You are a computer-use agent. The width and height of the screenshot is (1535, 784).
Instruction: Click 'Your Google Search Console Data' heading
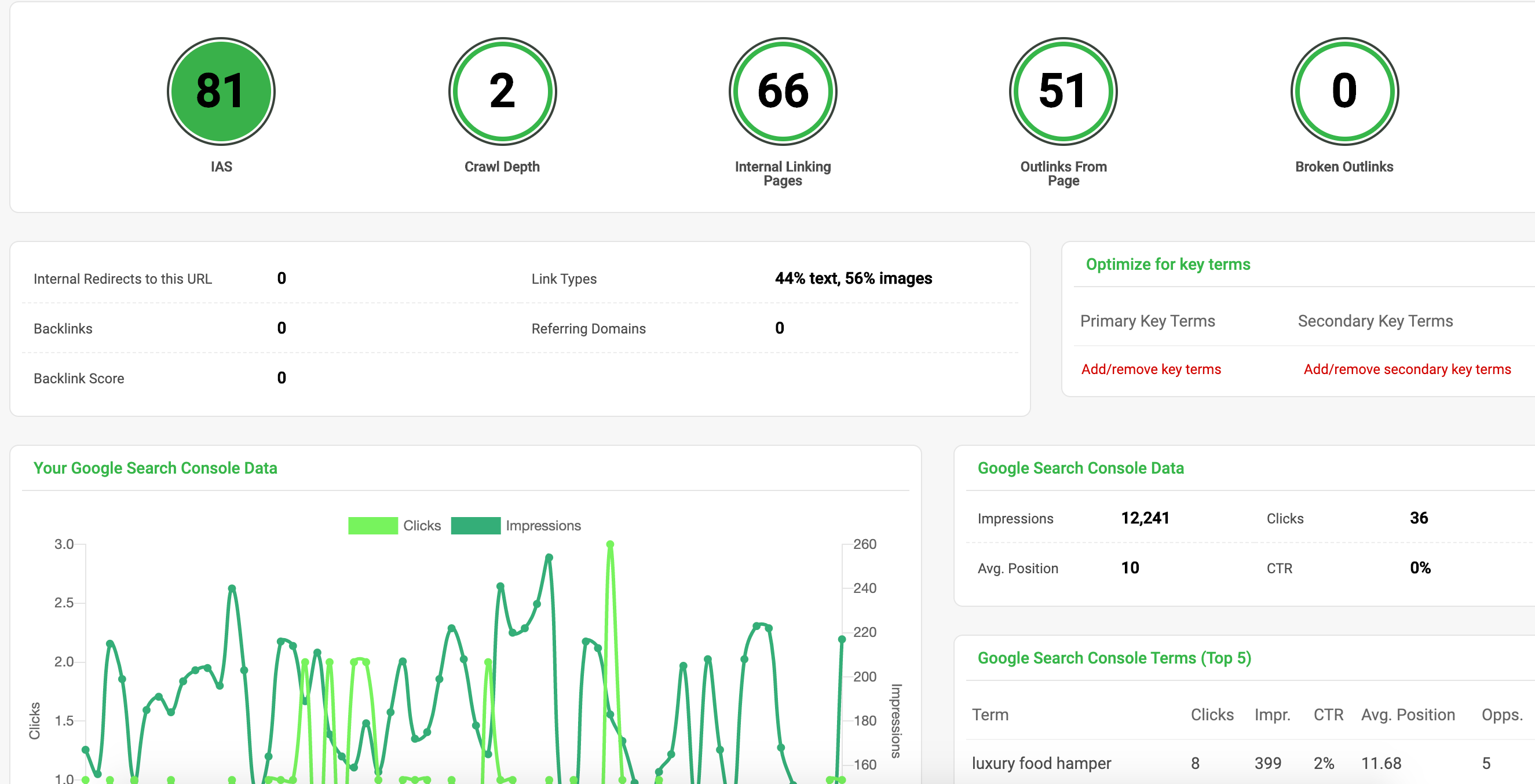tap(155, 468)
